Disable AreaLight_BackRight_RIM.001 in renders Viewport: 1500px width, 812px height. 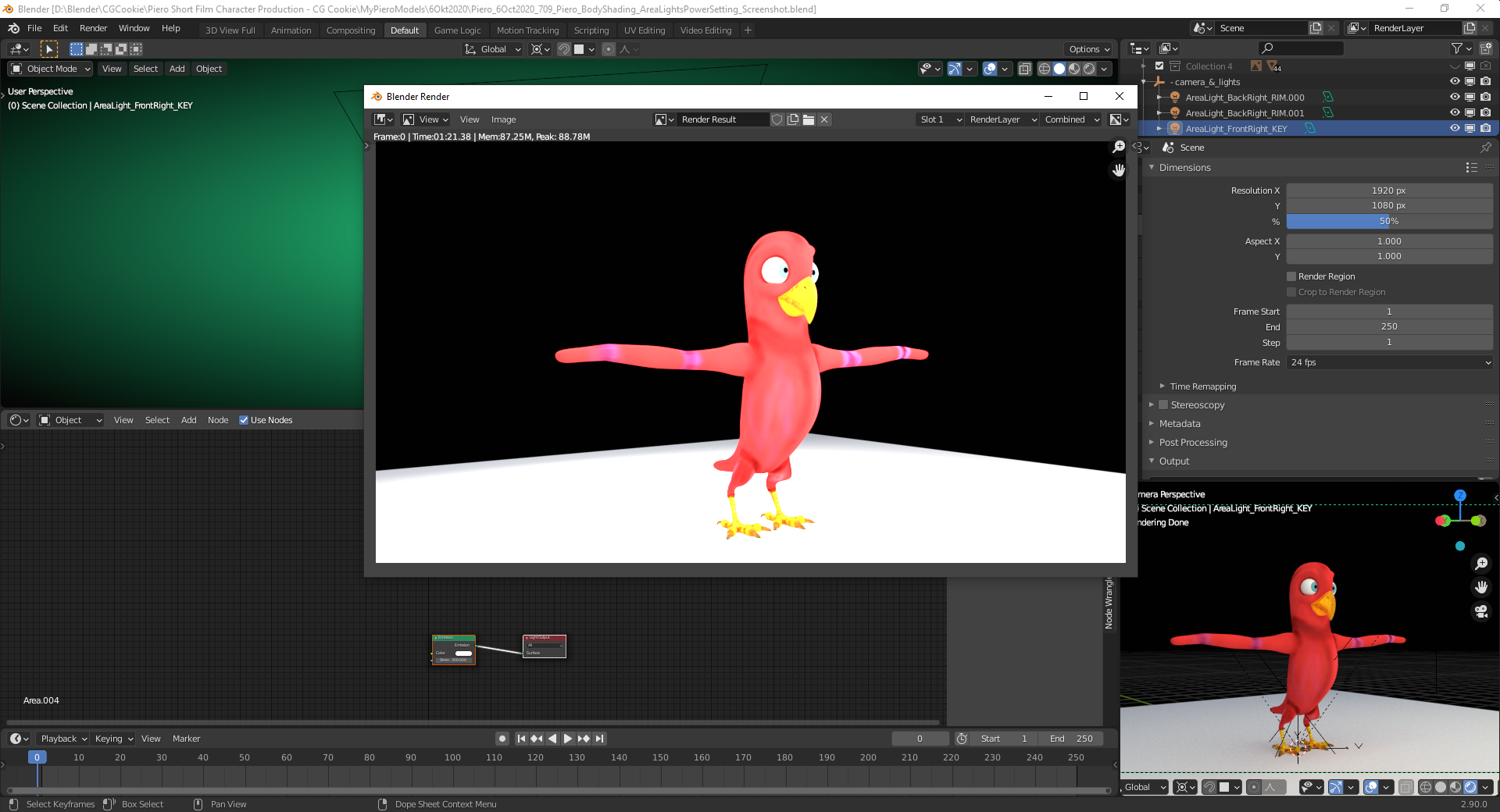(1486, 113)
